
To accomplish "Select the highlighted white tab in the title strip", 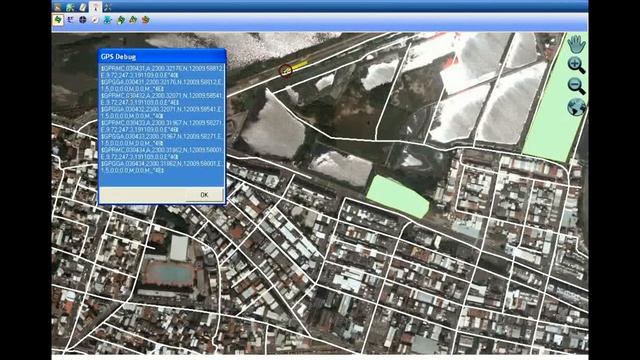I will pyautogui.click(x=96, y=7).
